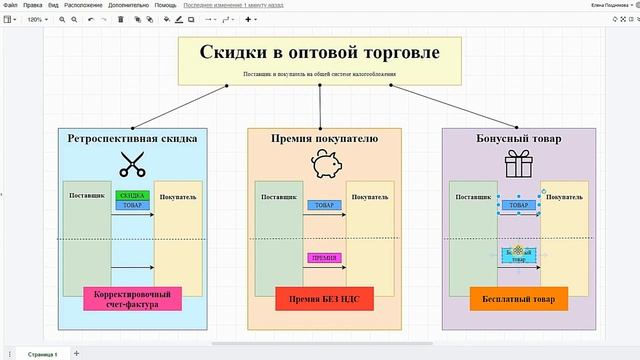The image size is (640, 360).
Task: Select Покупатель column in Ретроспективная скидка
Action: coord(178,239)
